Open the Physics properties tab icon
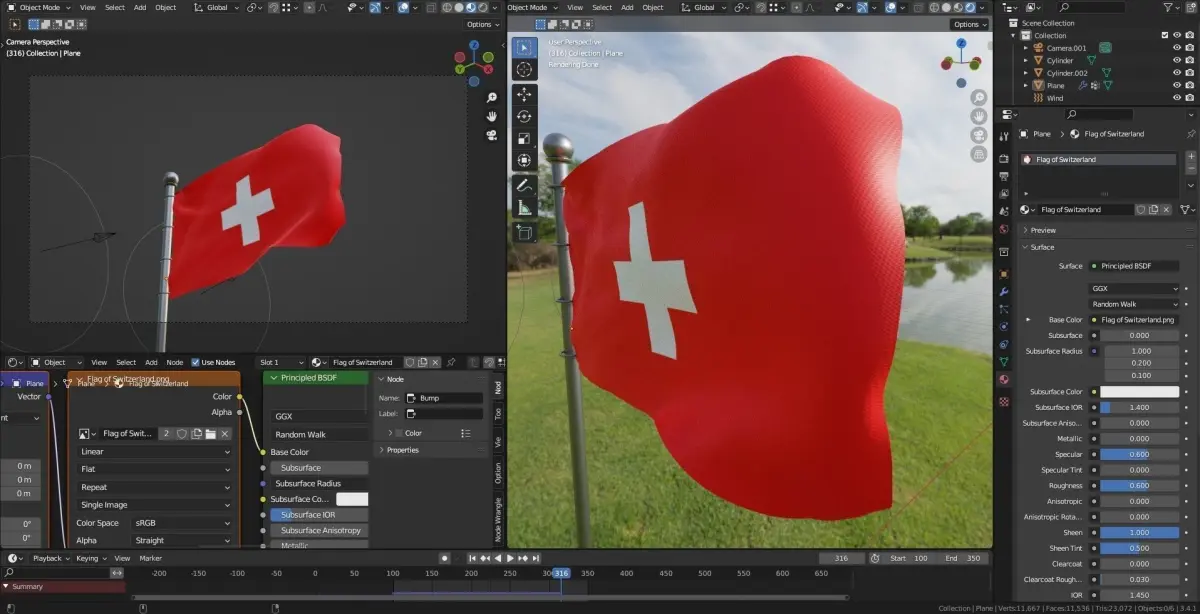Image resolution: width=1200 pixels, height=614 pixels. (x=1004, y=326)
